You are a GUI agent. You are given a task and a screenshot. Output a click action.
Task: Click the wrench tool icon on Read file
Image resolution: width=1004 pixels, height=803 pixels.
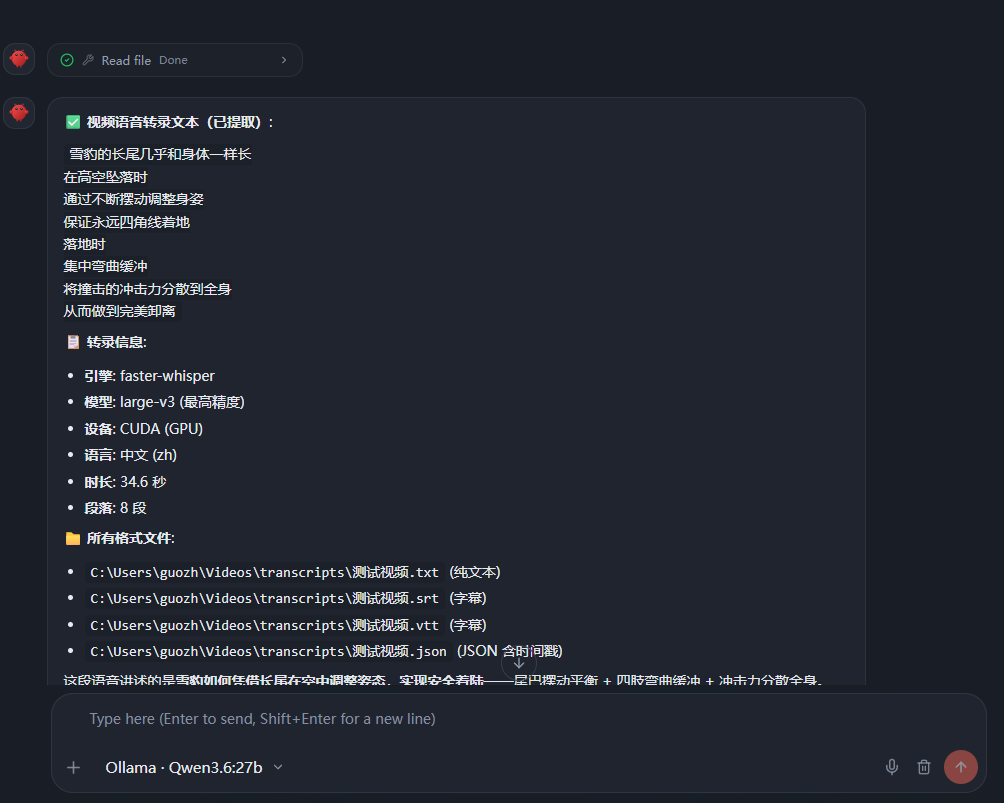click(88, 60)
